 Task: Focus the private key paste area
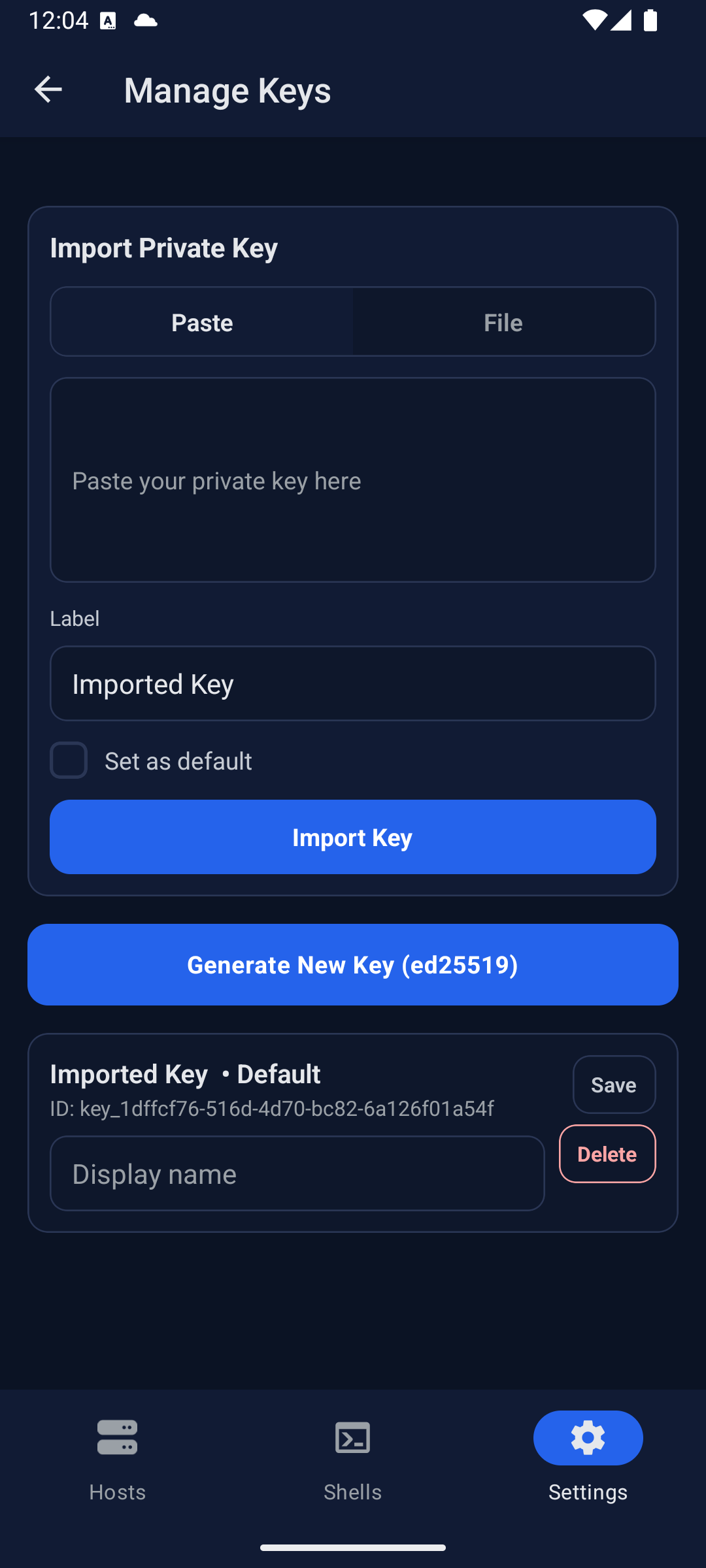click(353, 480)
